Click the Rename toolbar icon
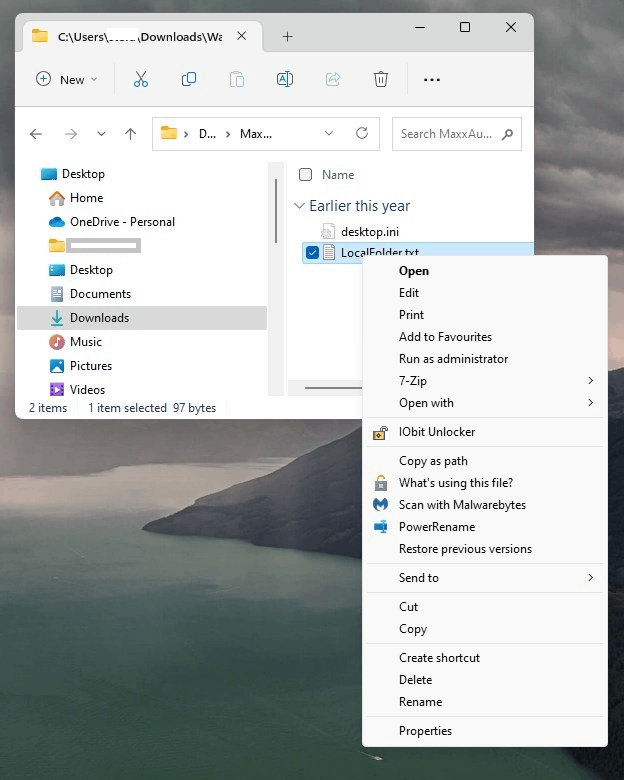 [285, 79]
